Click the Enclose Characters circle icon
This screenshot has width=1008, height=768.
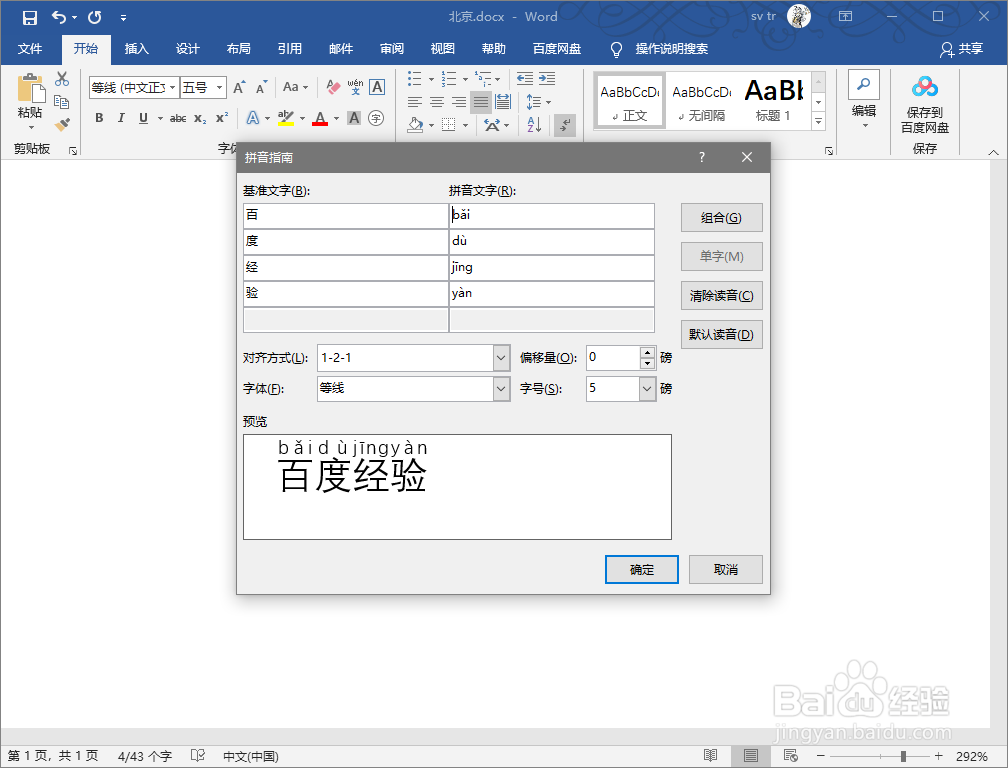point(376,118)
